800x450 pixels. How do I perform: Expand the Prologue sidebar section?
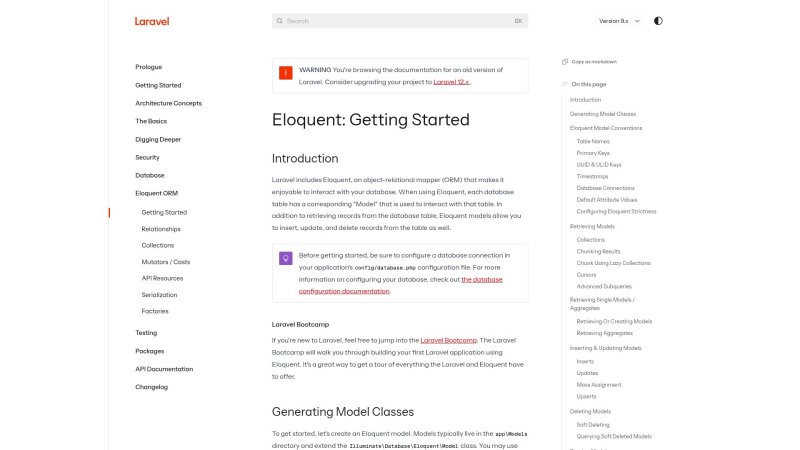click(148, 67)
